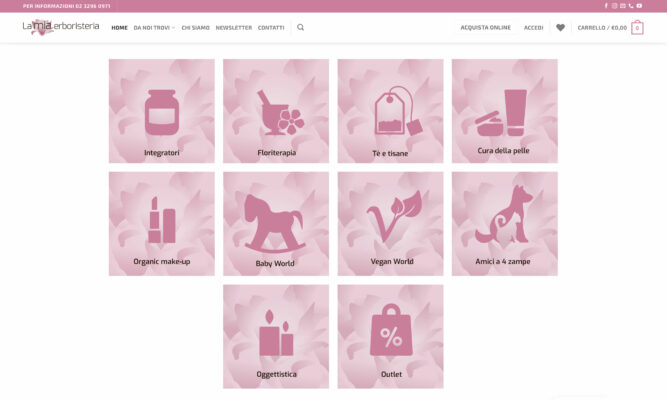The height and width of the screenshot is (400, 667).
Task: Click the La mia erboristeria logo
Action: [x=61, y=27]
